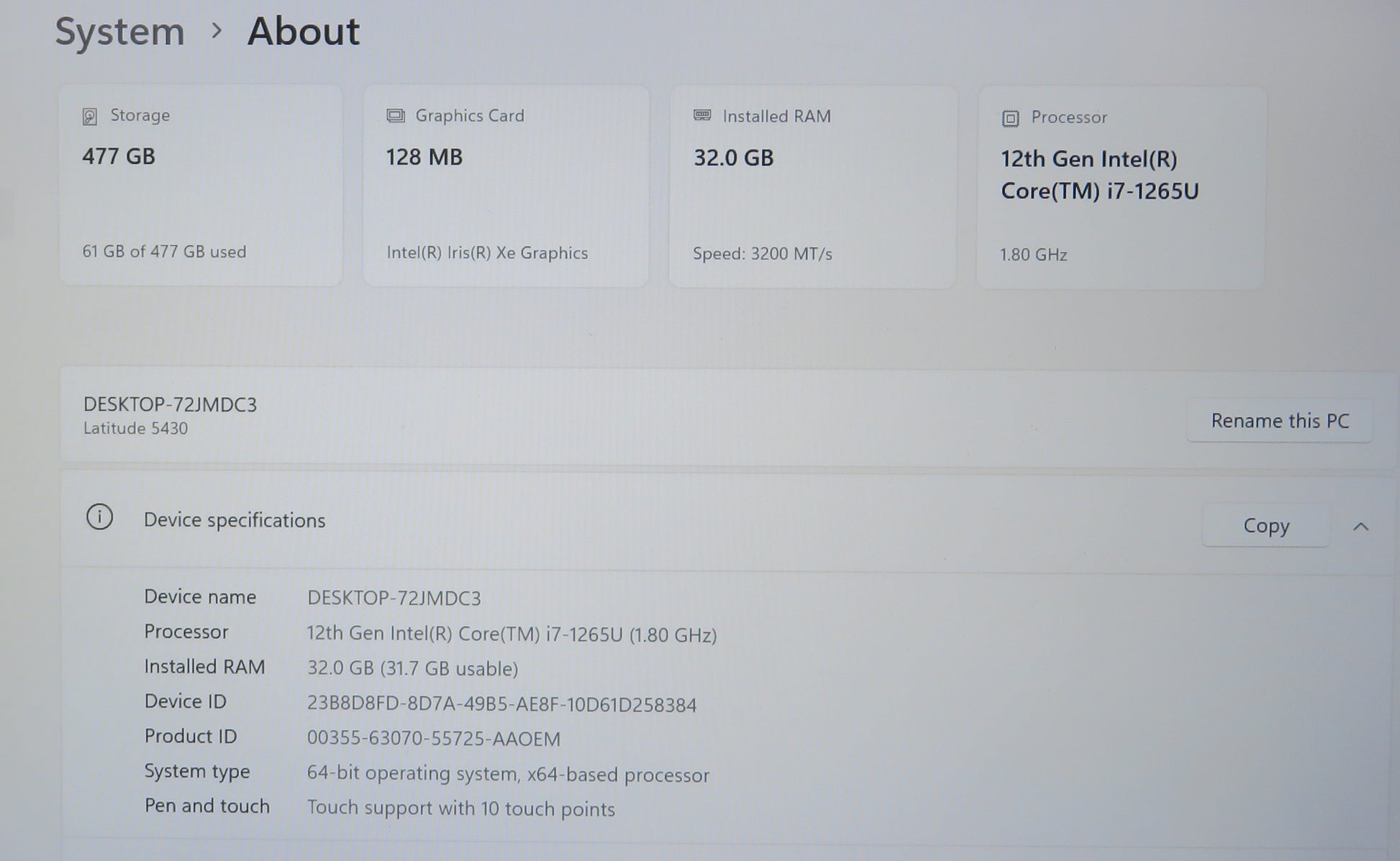Screen dimensions: 1400x861
Task: Go back to System in breadcrumb
Action: [120, 32]
